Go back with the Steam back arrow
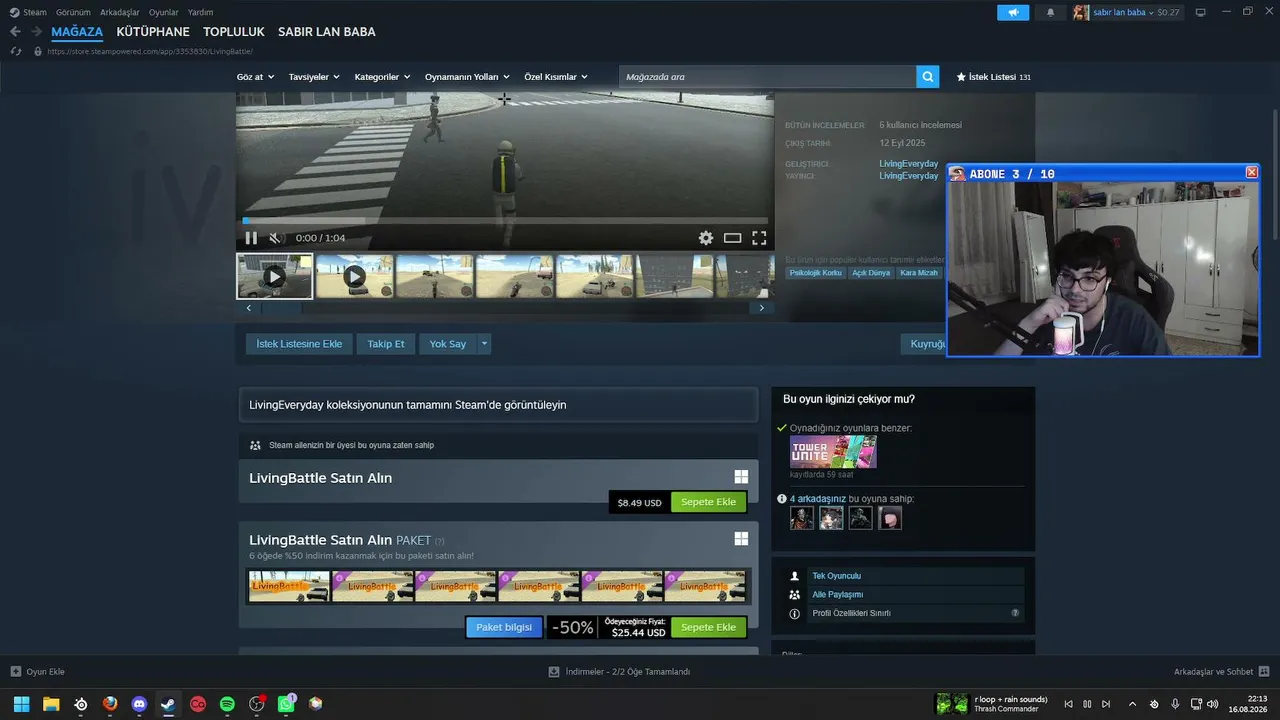The image size is (1280, 720). 15,32
